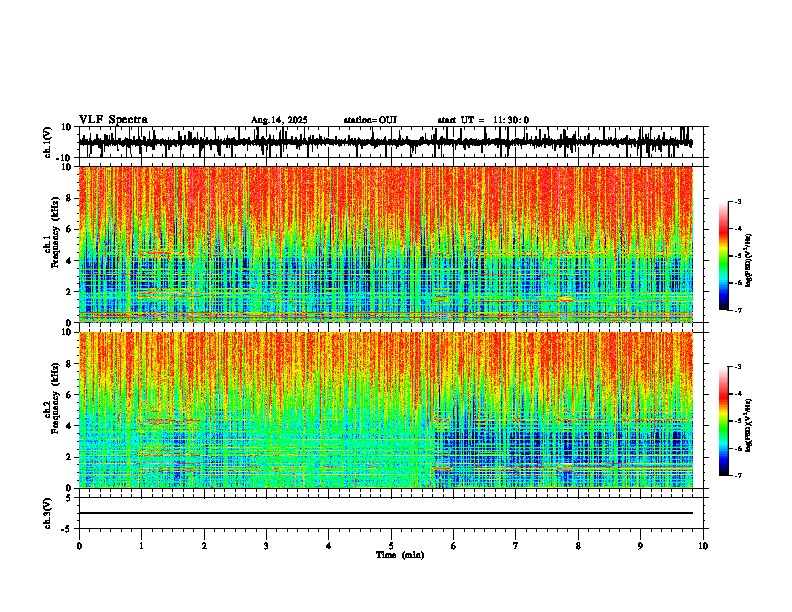Viewport: 792px width, 612px height.
Task: Click the '-3' value atop ch.1 color bar
Action: coord(737,201)
